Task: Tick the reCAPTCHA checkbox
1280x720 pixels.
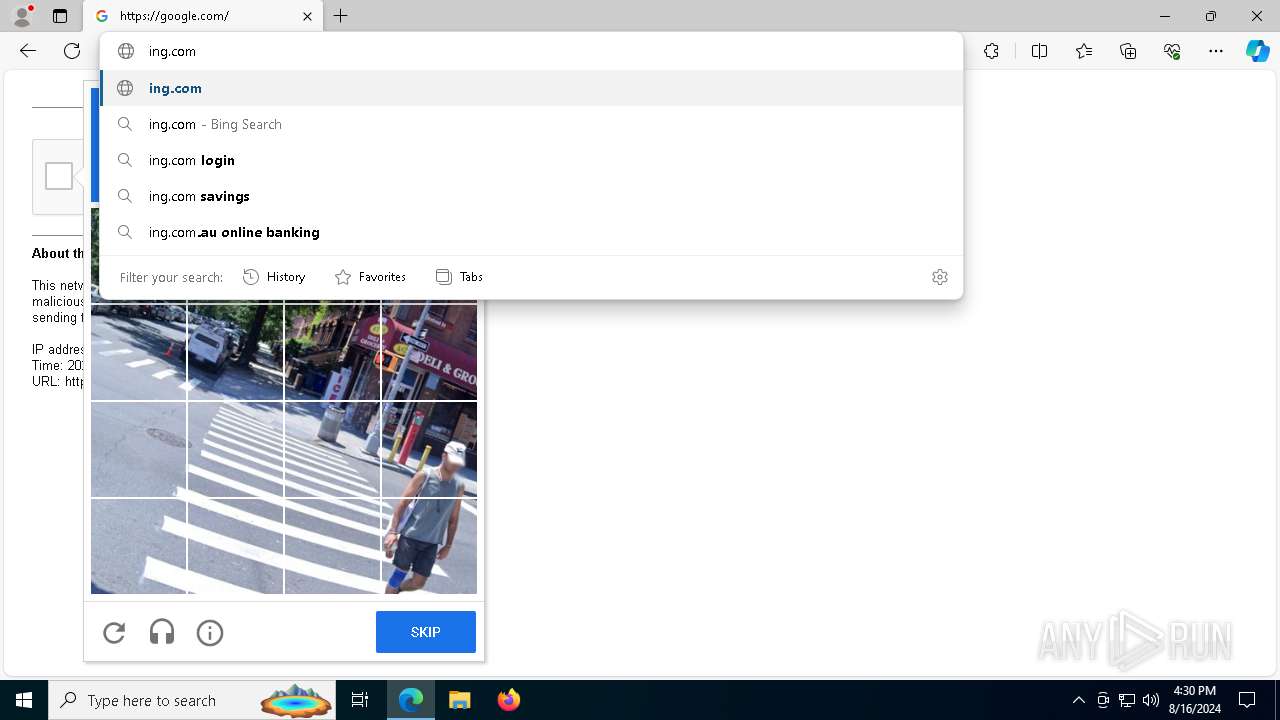Action: coord(59,176)
